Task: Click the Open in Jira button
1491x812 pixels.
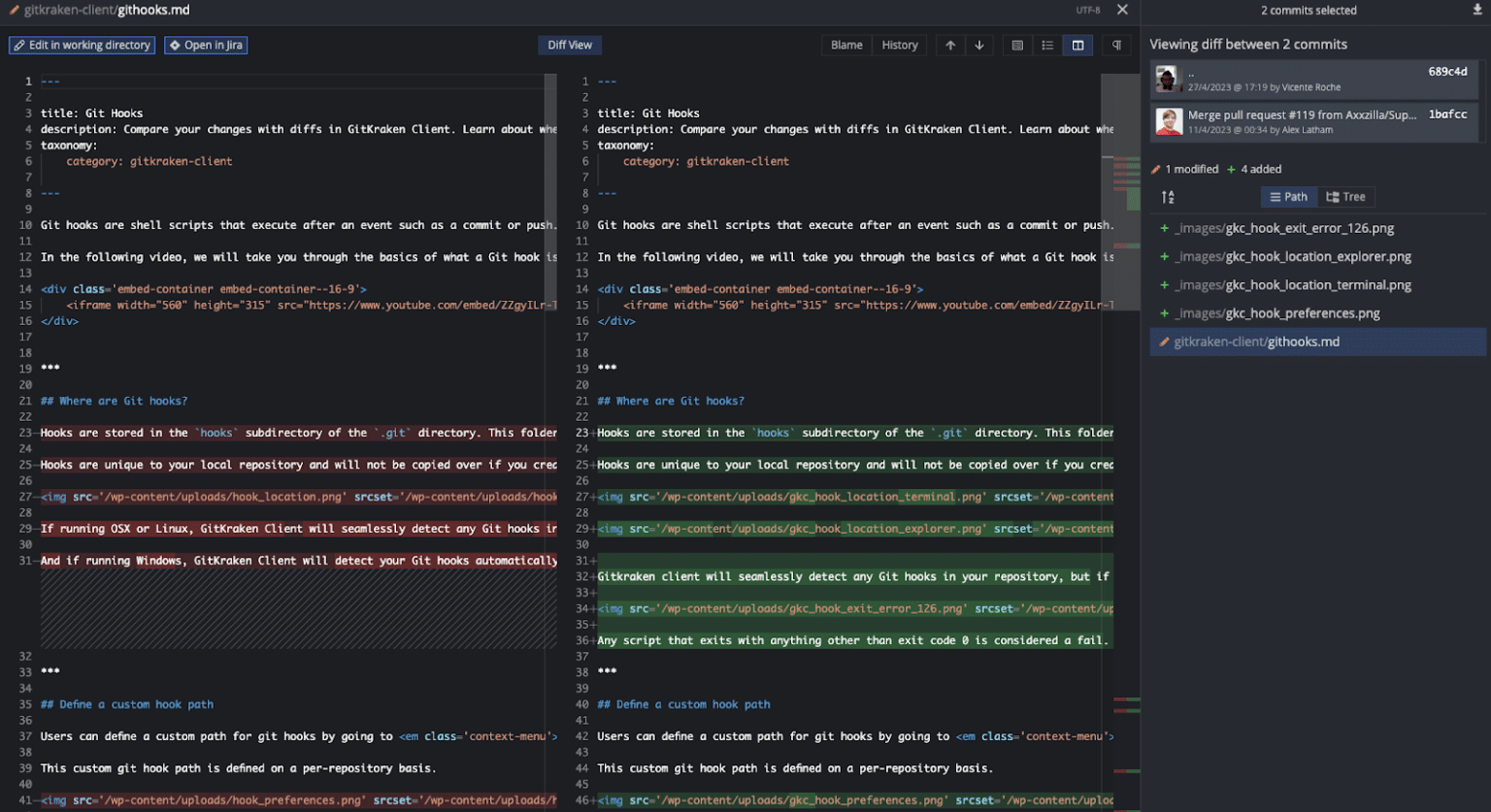Action: pos(206,46)
